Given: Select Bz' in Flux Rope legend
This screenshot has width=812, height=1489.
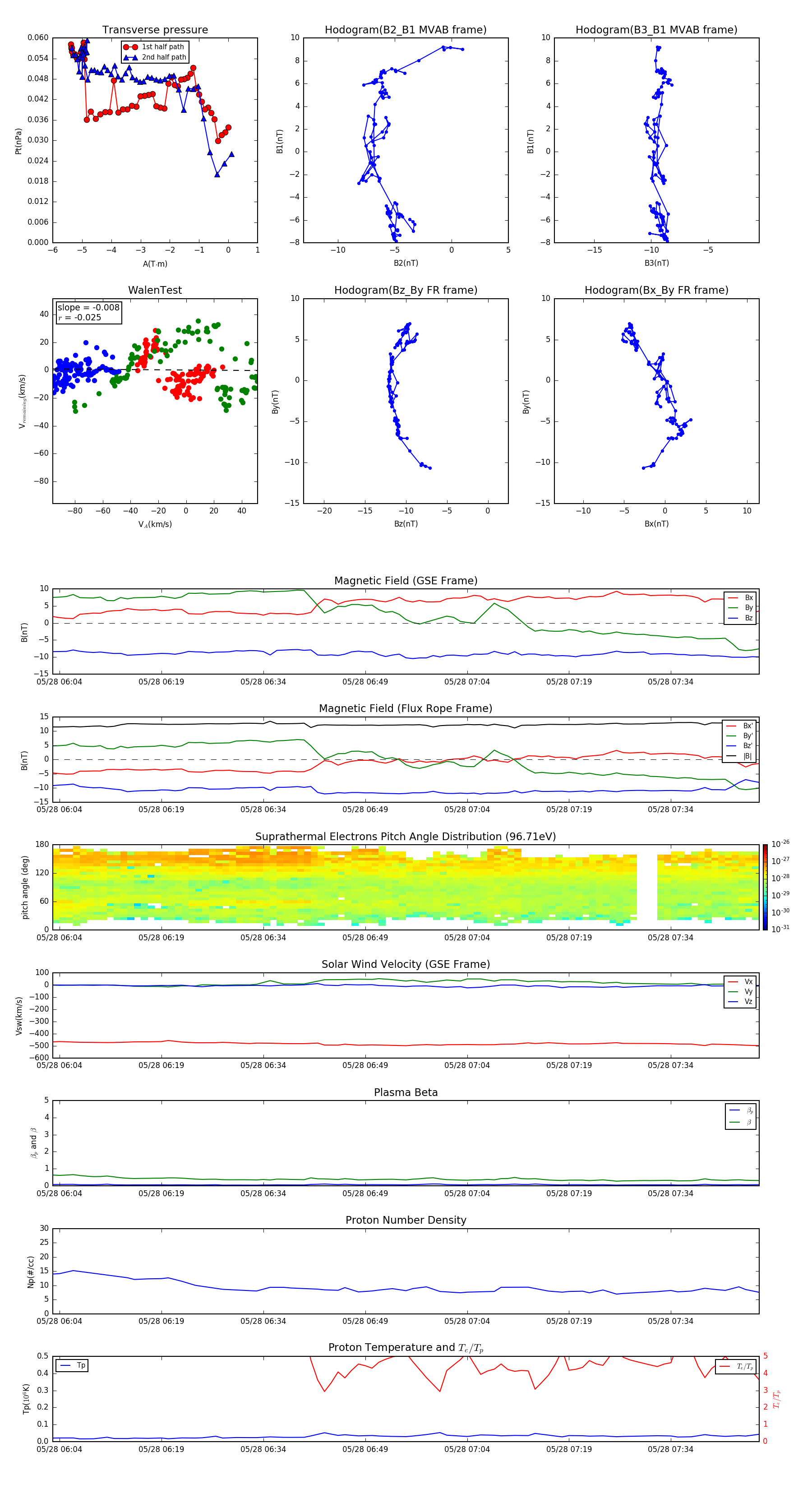Looking at the screenshot, I should click(x=740, y=746).
